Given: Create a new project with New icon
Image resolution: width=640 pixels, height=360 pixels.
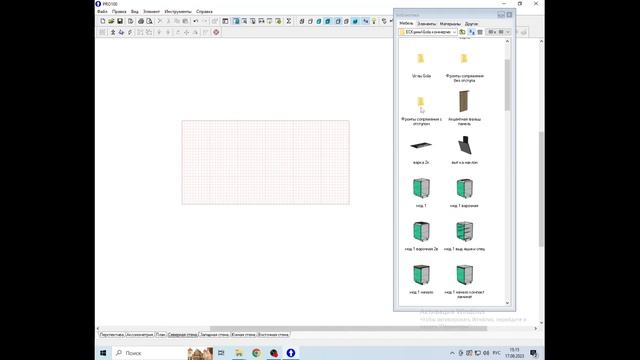Looking at the screenshot, I should pos(102,21).
